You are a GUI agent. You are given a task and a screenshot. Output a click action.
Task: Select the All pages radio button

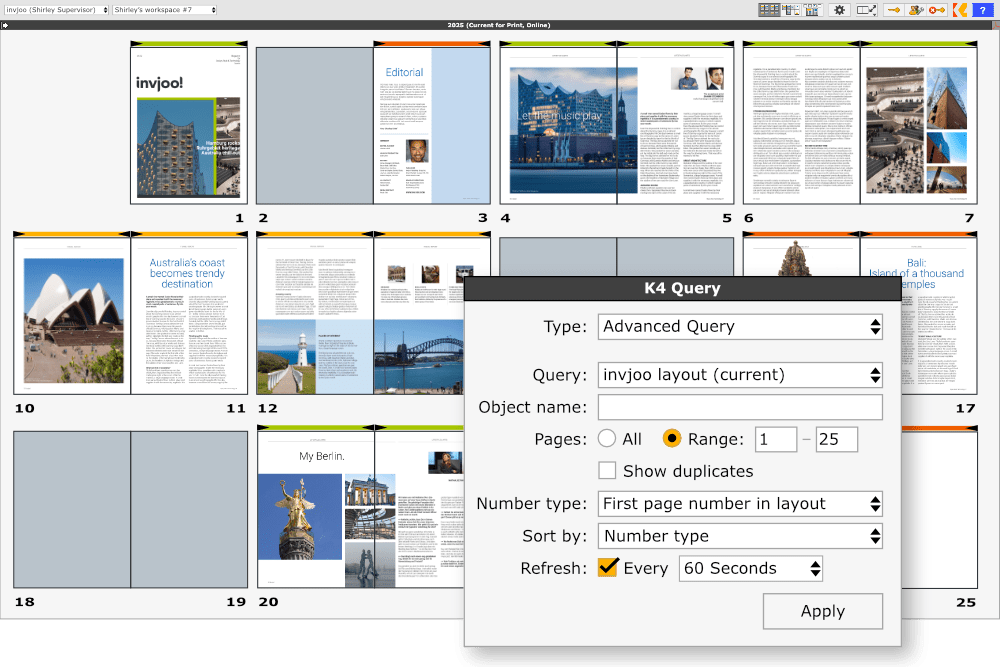[x=606, y=439]
